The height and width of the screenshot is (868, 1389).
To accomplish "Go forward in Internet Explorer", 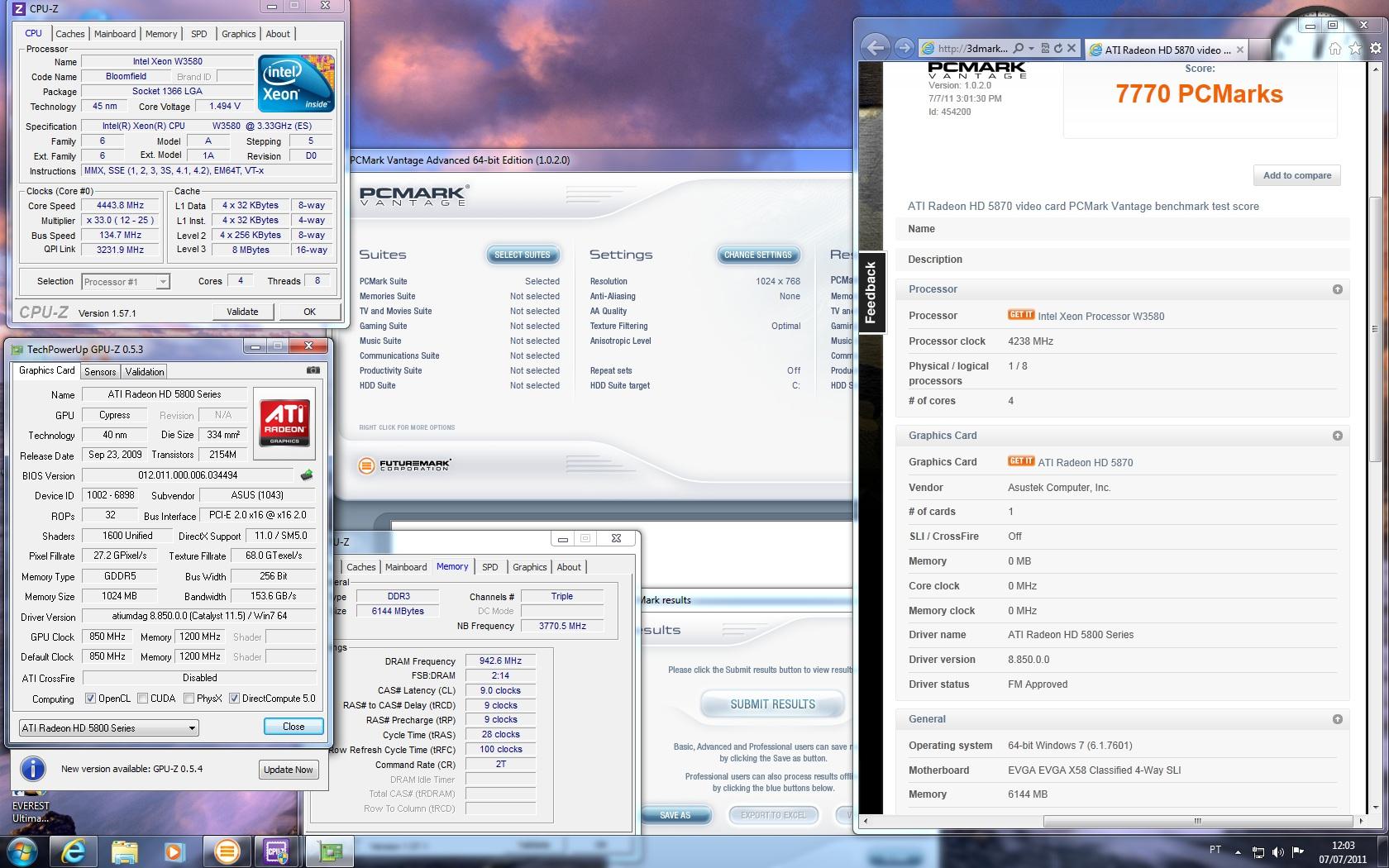I will [904, 48].
